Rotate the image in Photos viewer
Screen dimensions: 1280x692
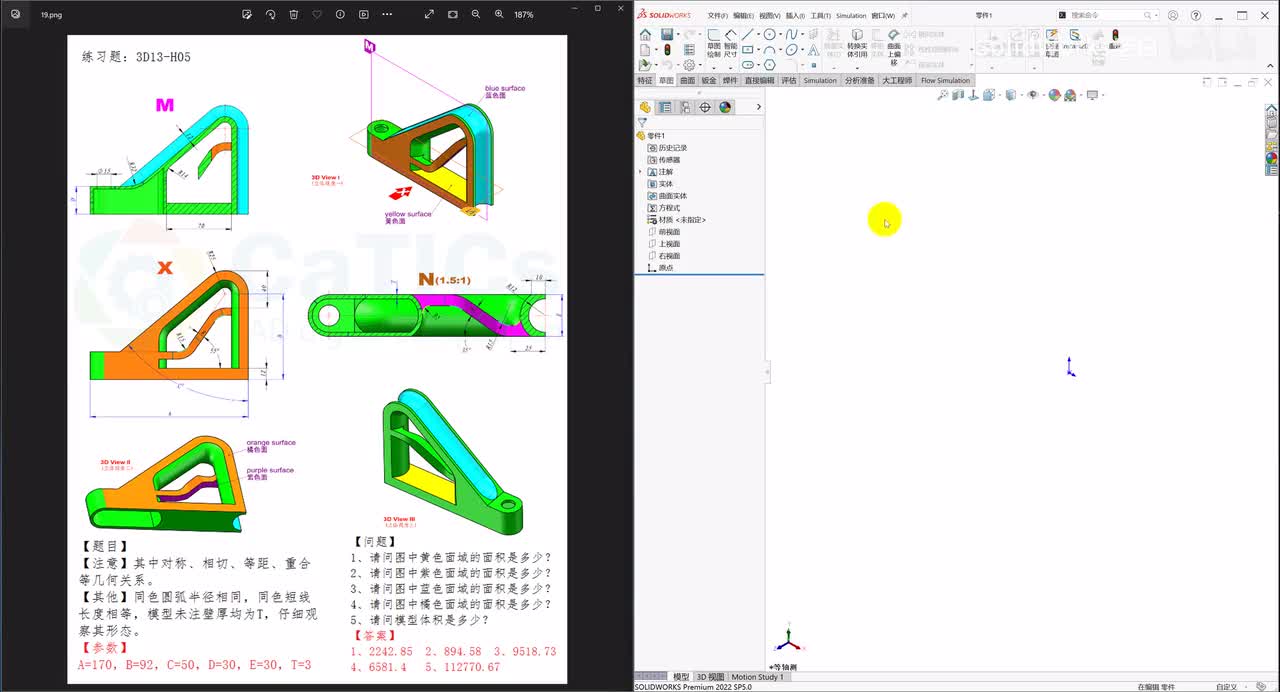(x=270, y=15)
